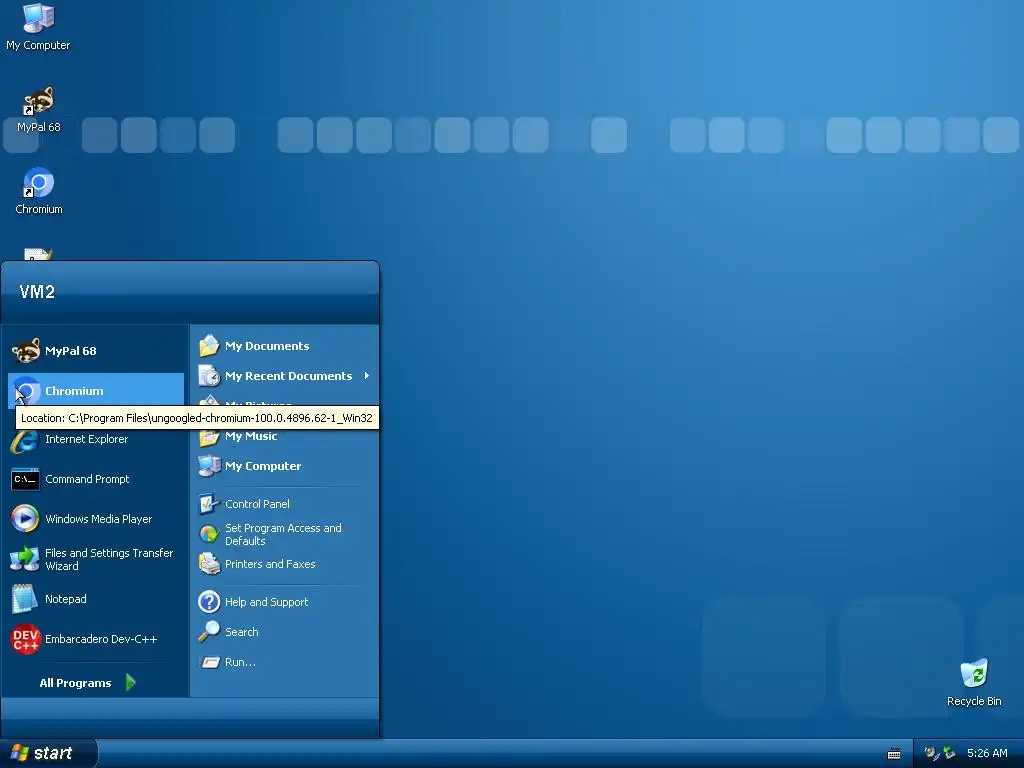Launch Windows Media Player
Image resolution: width=1024 pixels, height=768 pixels.
pos(96,519)
